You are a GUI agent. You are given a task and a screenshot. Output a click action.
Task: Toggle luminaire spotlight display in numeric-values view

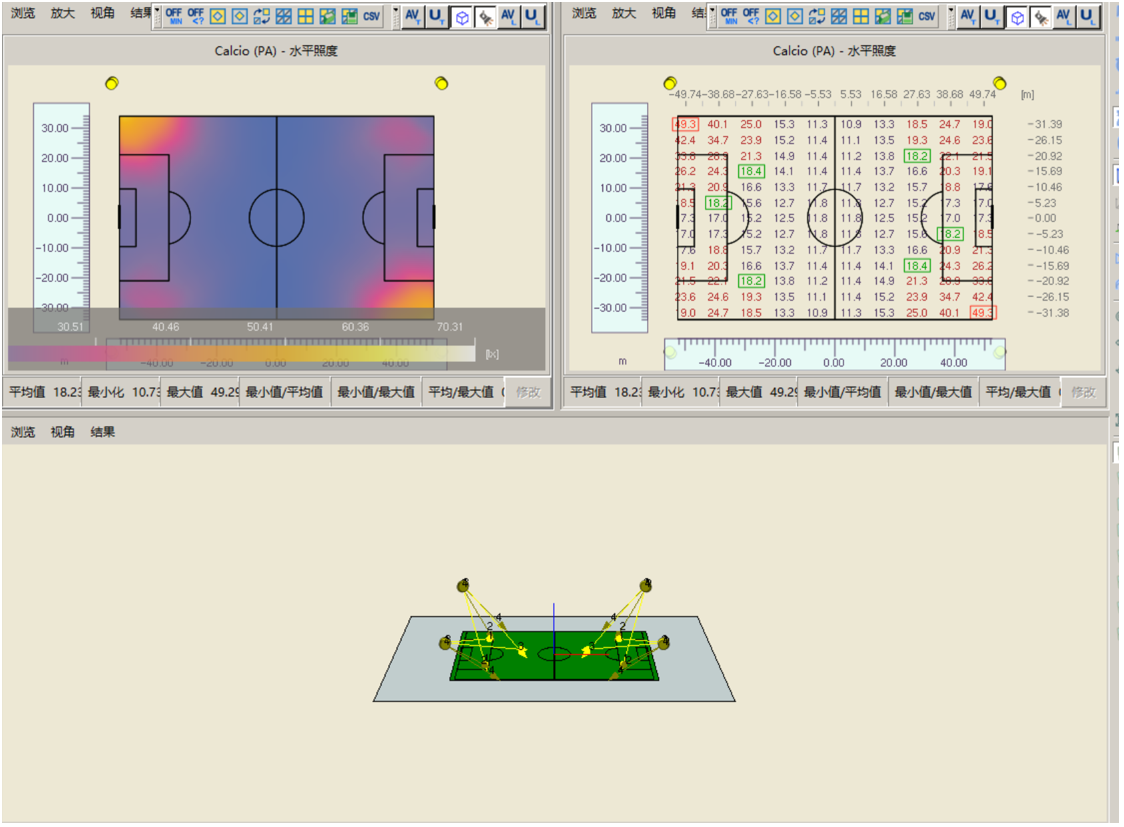(x=1041, y=17)
